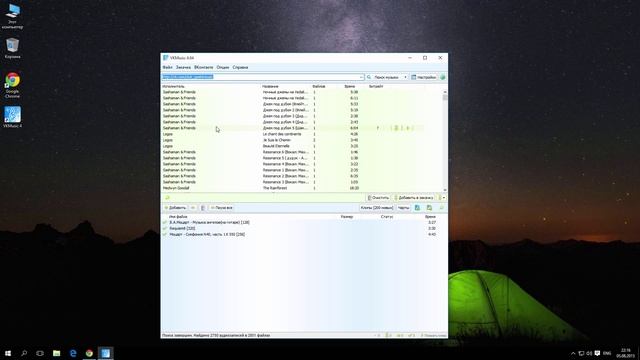Open VKMusic 4 desktop shortcut
This screenshot has height=360, width=640.
coord(12,117)
